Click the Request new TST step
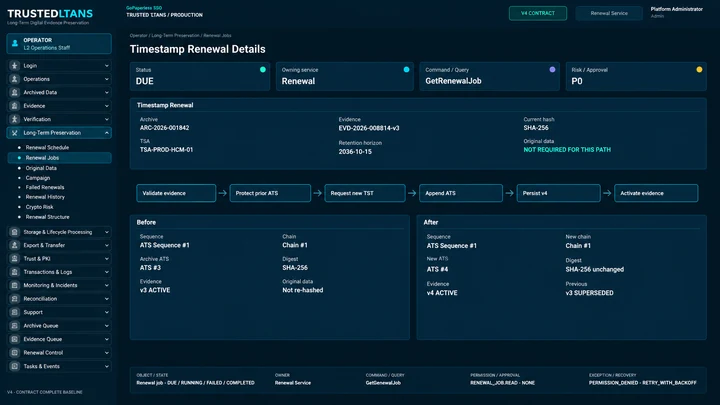The image size is (720, 405). click(x=365, y=193)
